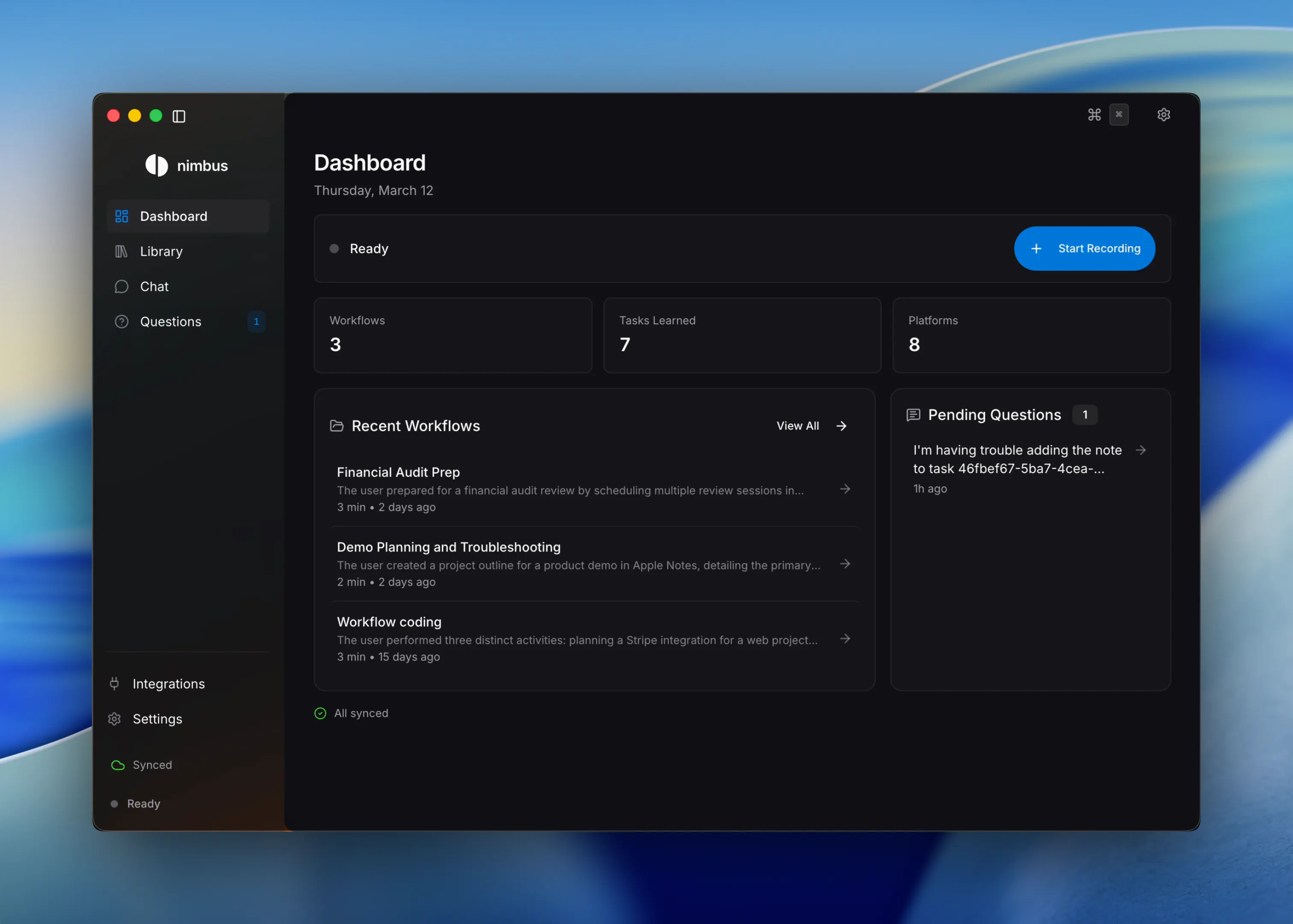Open Chat via its speech bubble icon

coord(121,287)
